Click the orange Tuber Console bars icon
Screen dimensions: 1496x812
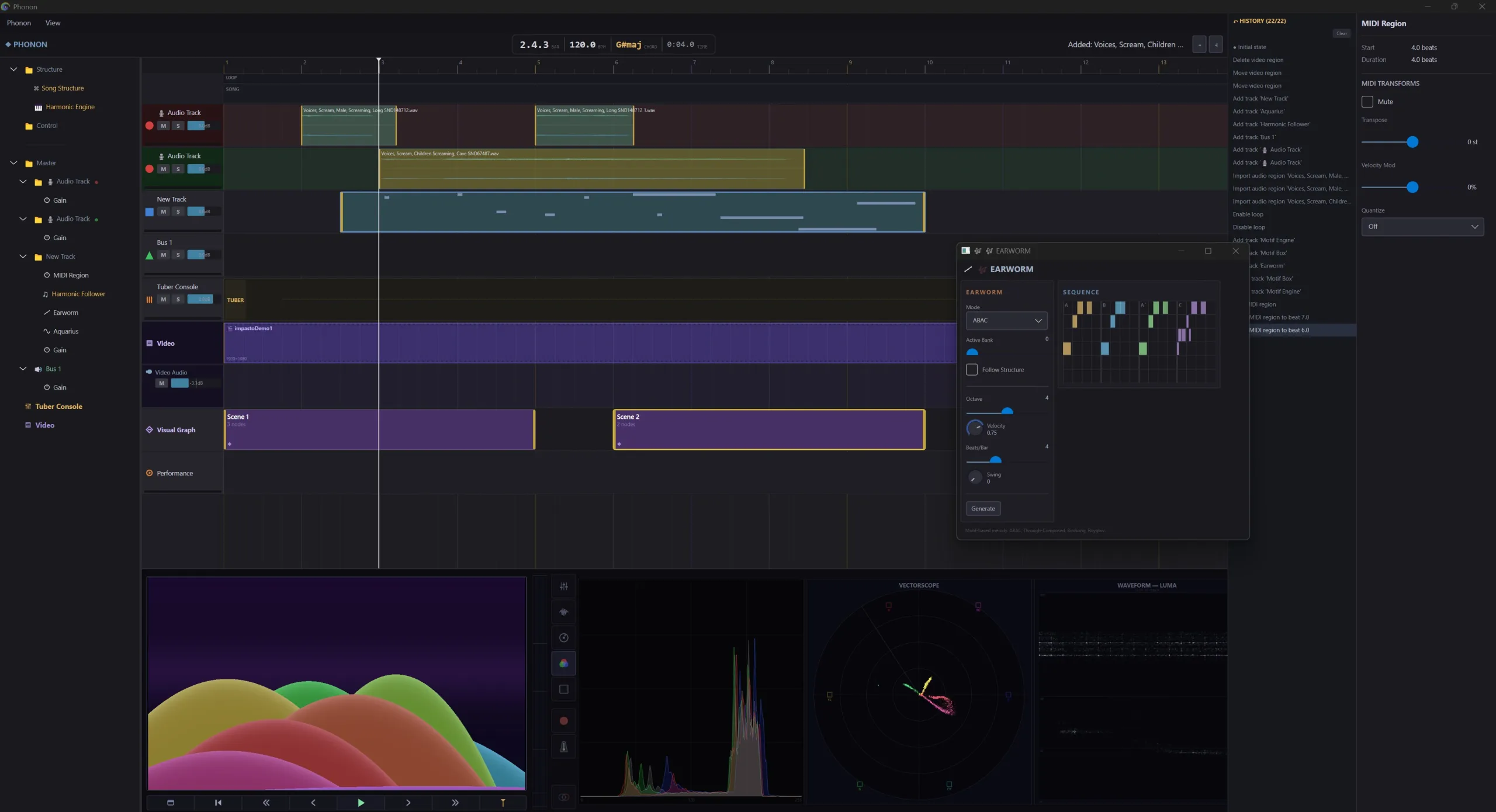[x=149, y=300]
